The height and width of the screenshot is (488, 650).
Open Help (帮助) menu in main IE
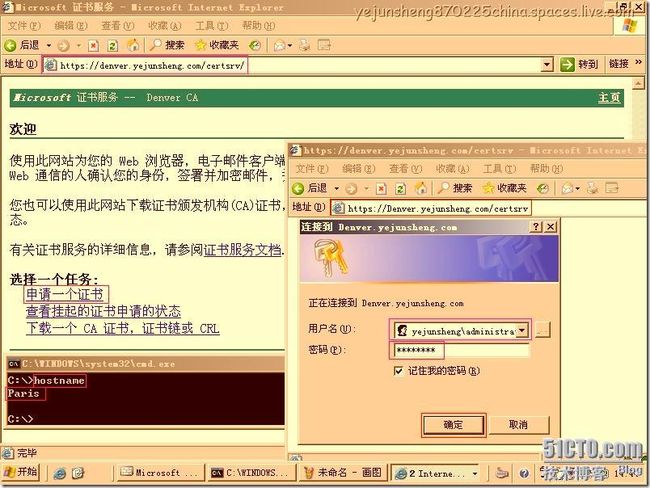[x=258, y=26]
